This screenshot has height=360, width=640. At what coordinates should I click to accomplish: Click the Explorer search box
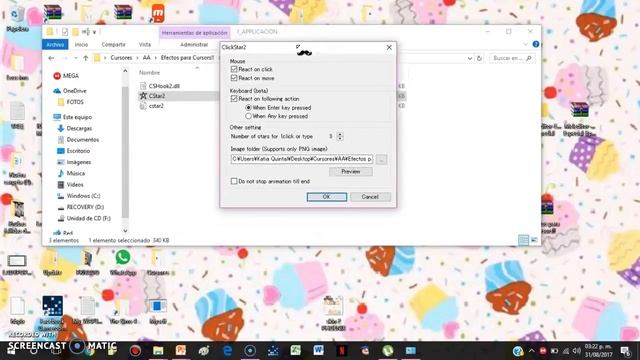(512, 58)
